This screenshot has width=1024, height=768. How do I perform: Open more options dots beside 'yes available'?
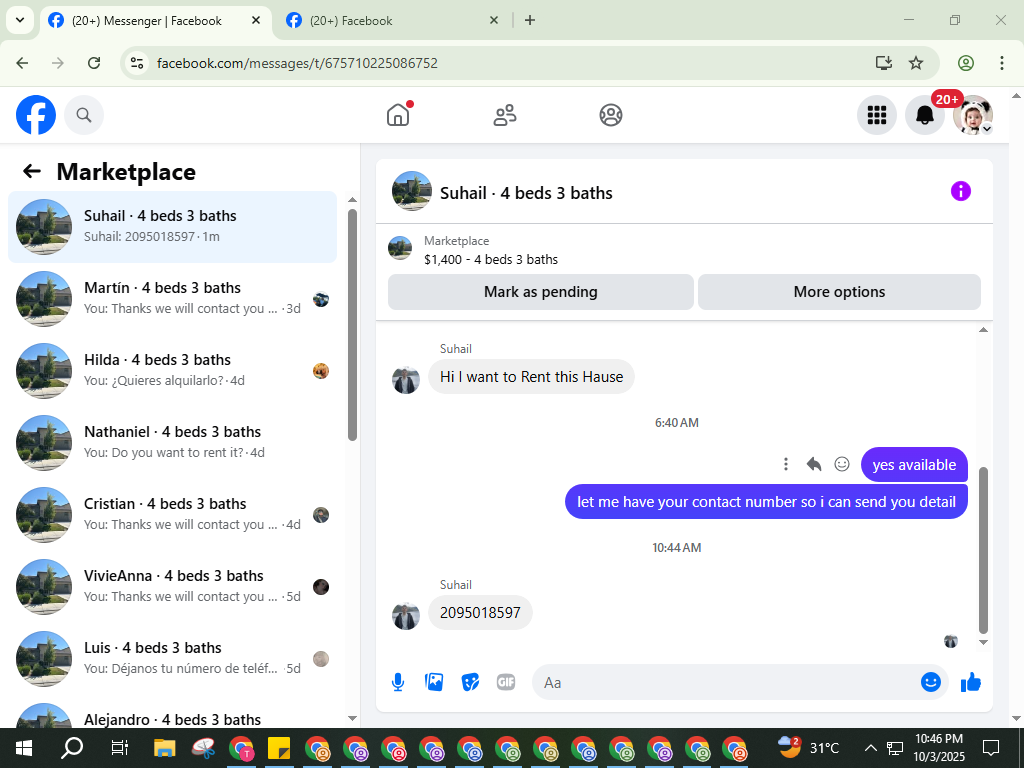(x=786, y=464)
